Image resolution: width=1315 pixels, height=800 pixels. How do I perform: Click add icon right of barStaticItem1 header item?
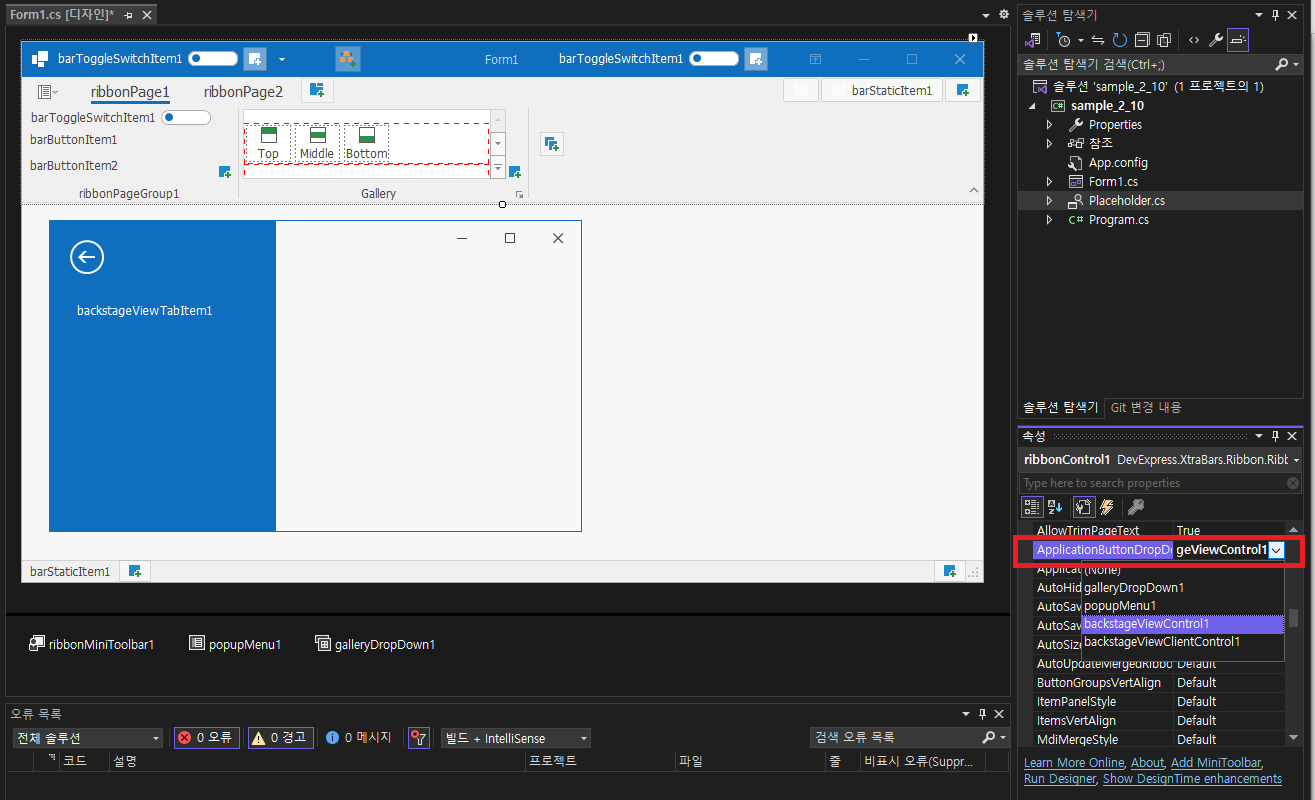[x=962, y=91]
